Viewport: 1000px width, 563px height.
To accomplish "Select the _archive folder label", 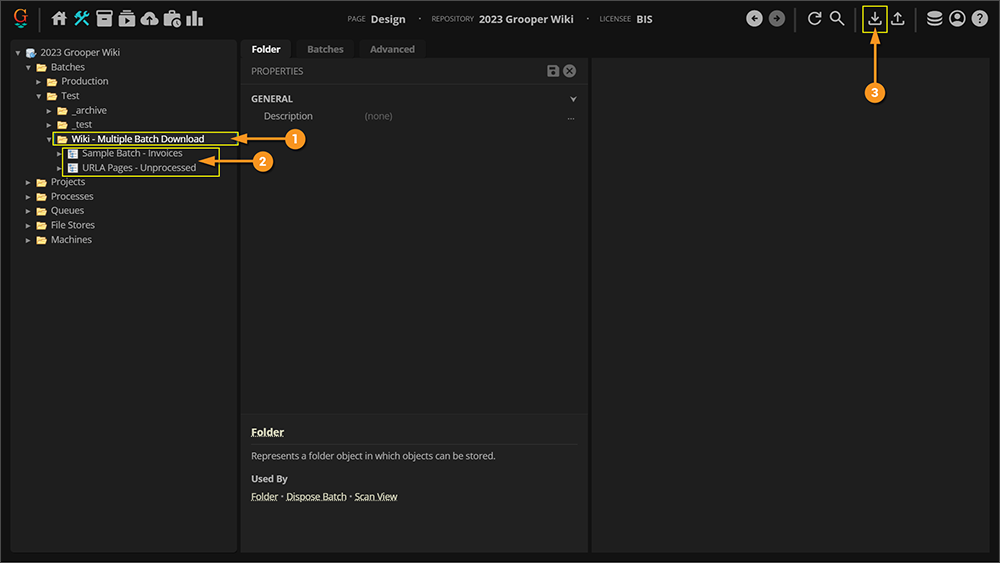I will coord(89,110).
